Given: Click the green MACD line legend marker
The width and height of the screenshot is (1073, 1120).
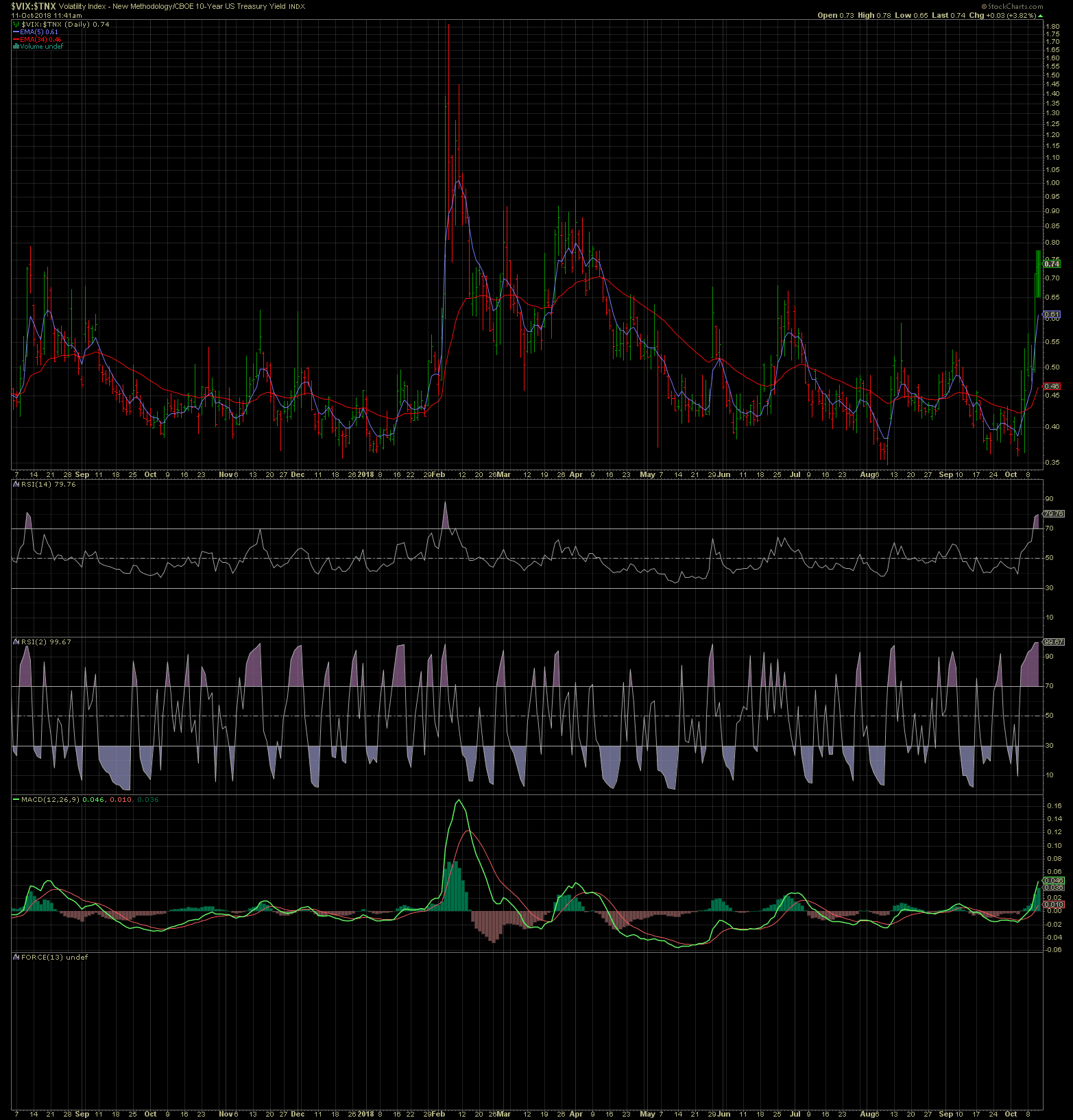Looking at the screenshot, I should pos(16,800).
